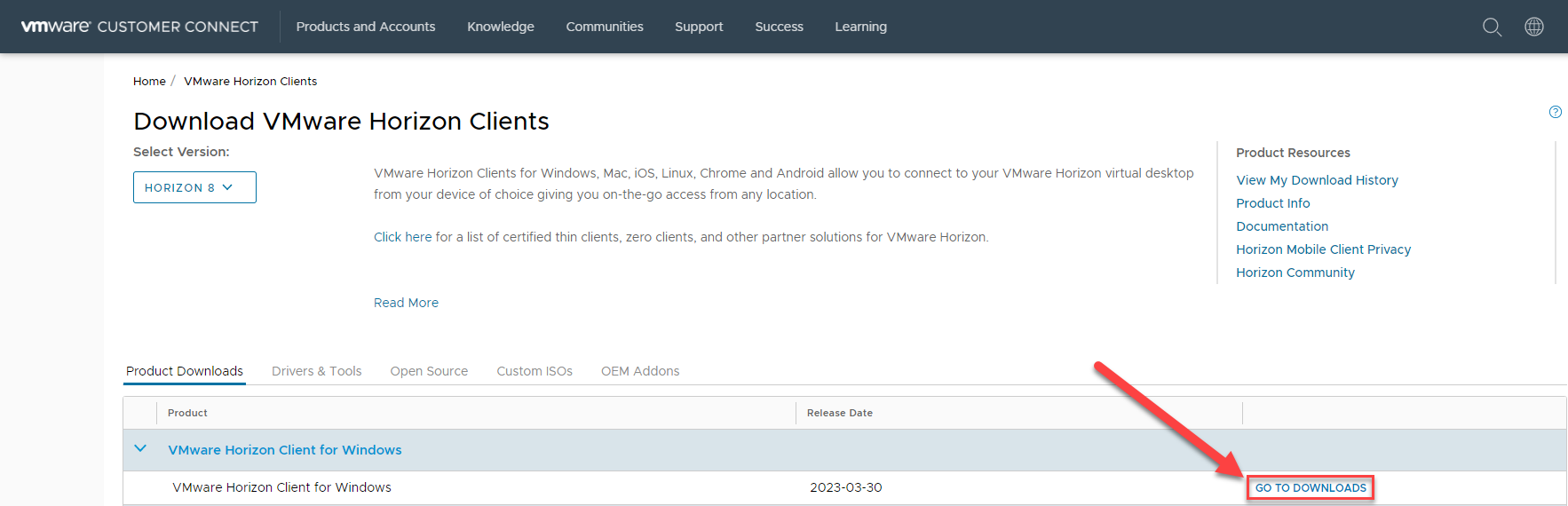Viewport: 1568px width, 506px height.
Task: Expand description with Read More
Action: click(x=406, y=303)
